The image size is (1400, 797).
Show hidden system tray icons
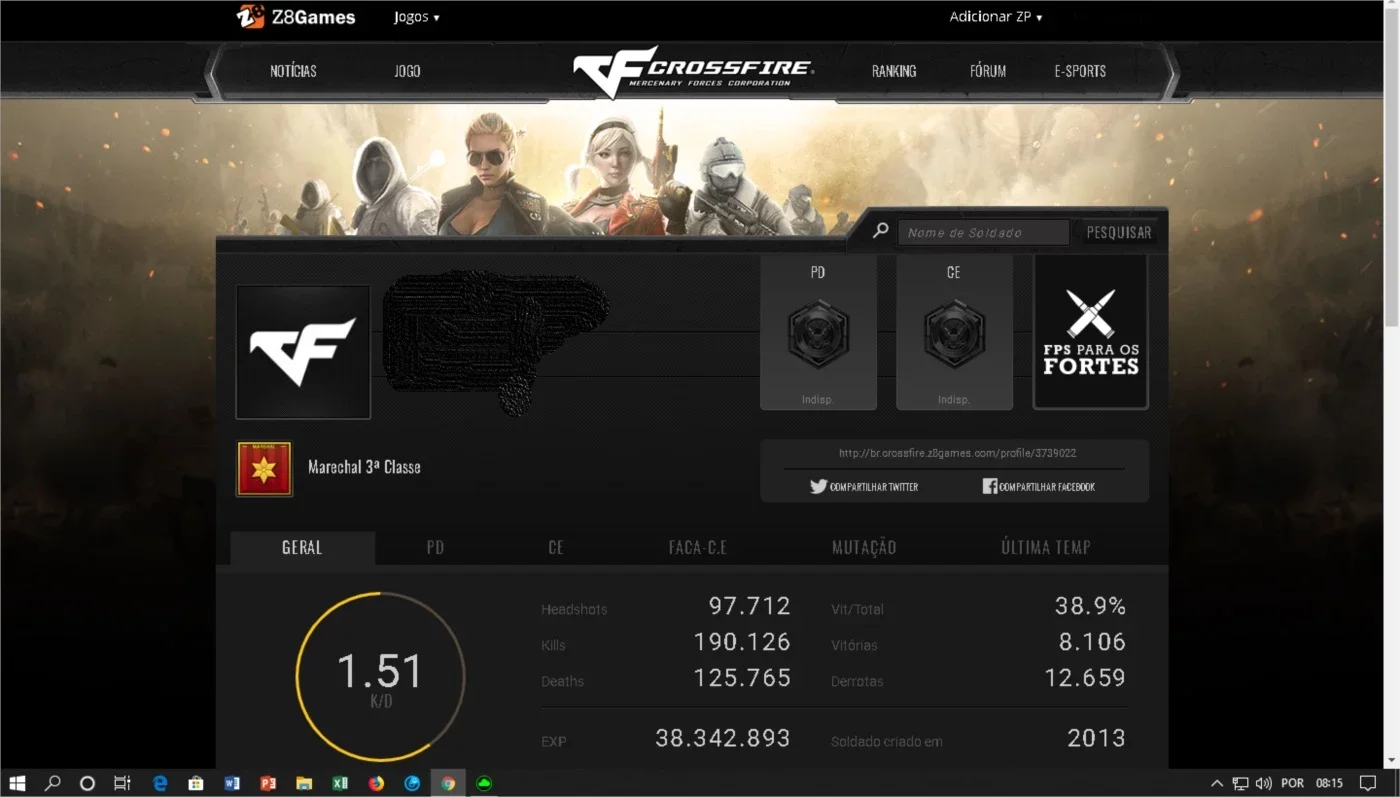[1217, 783]
